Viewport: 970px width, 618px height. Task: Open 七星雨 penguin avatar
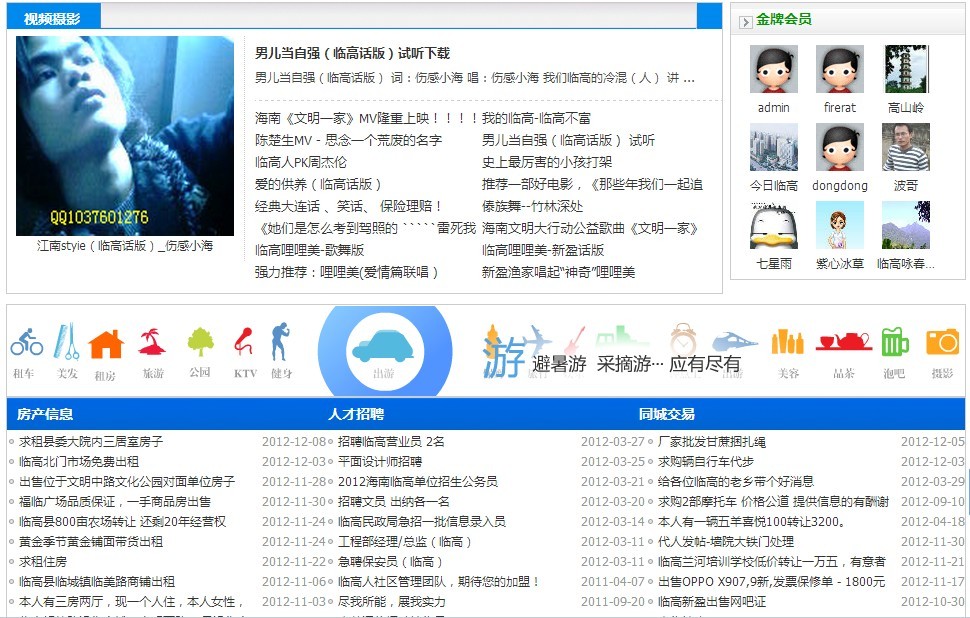pyautogui.click(x=773, y=225)
